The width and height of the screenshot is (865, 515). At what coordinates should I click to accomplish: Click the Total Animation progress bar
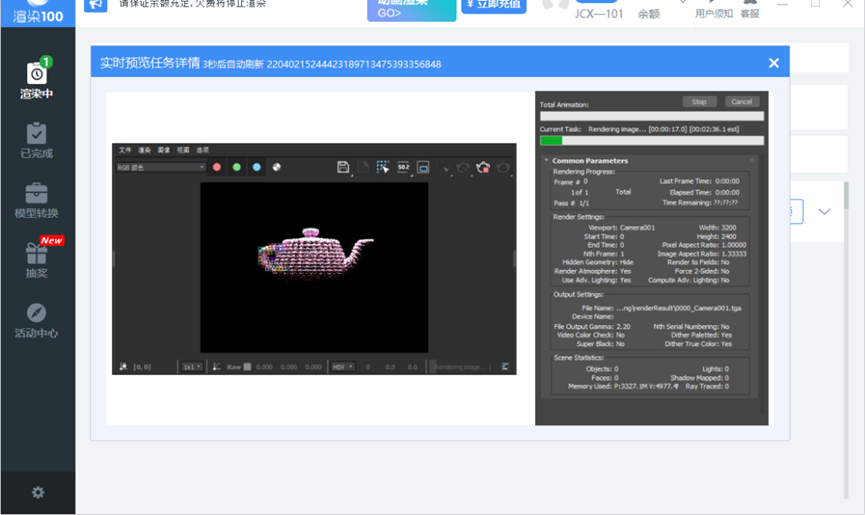coord(652,116)
